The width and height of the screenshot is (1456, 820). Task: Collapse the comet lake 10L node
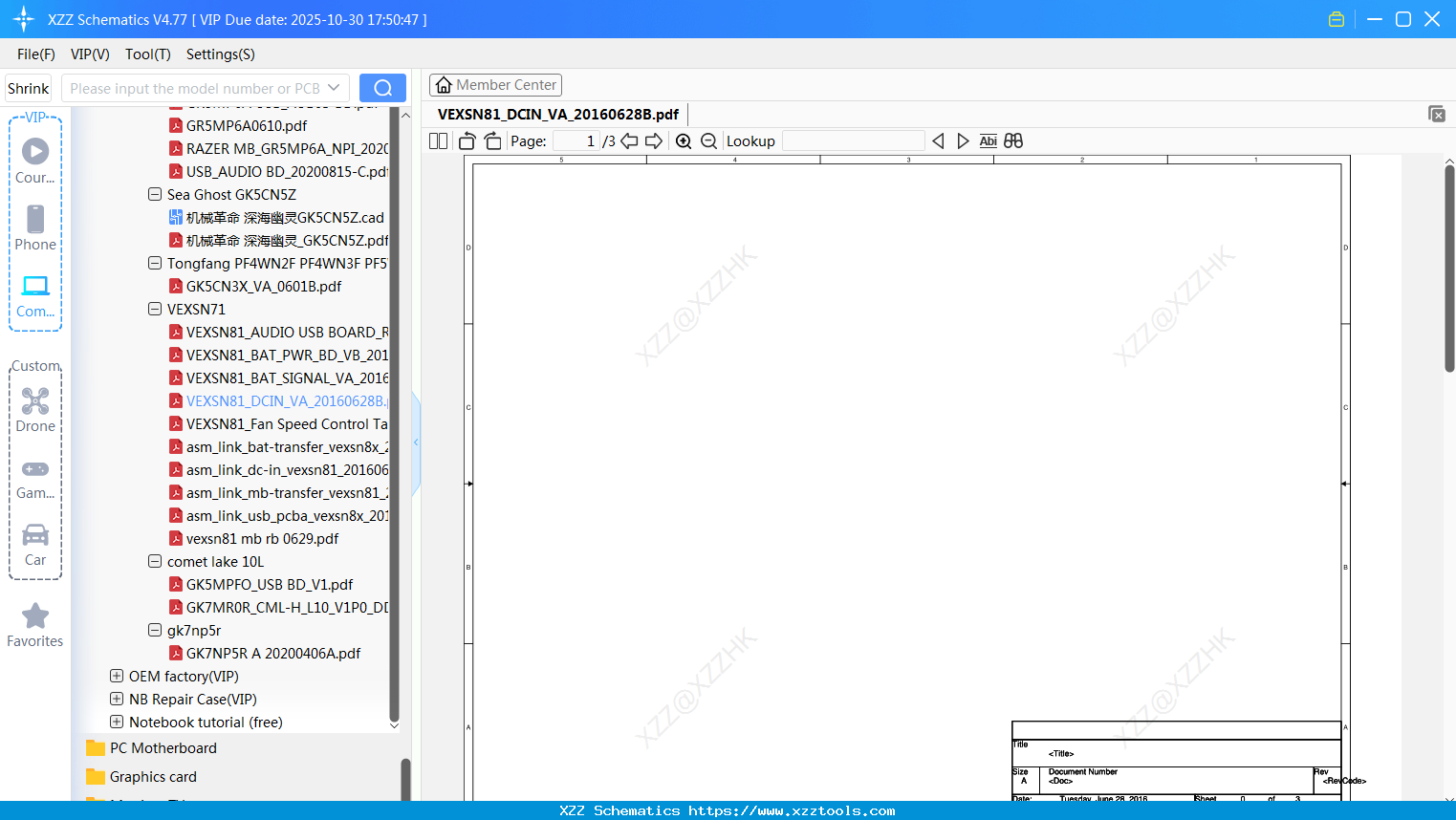[x=155, y=561]
